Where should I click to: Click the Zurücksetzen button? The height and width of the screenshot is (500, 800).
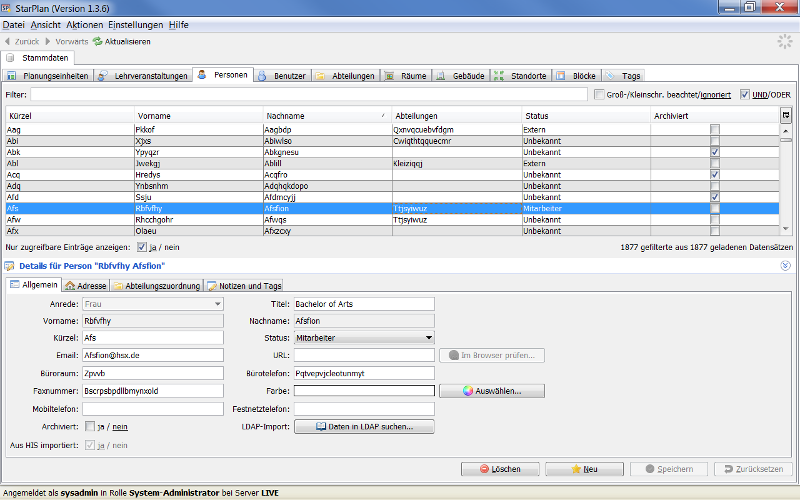coord(754,469)
